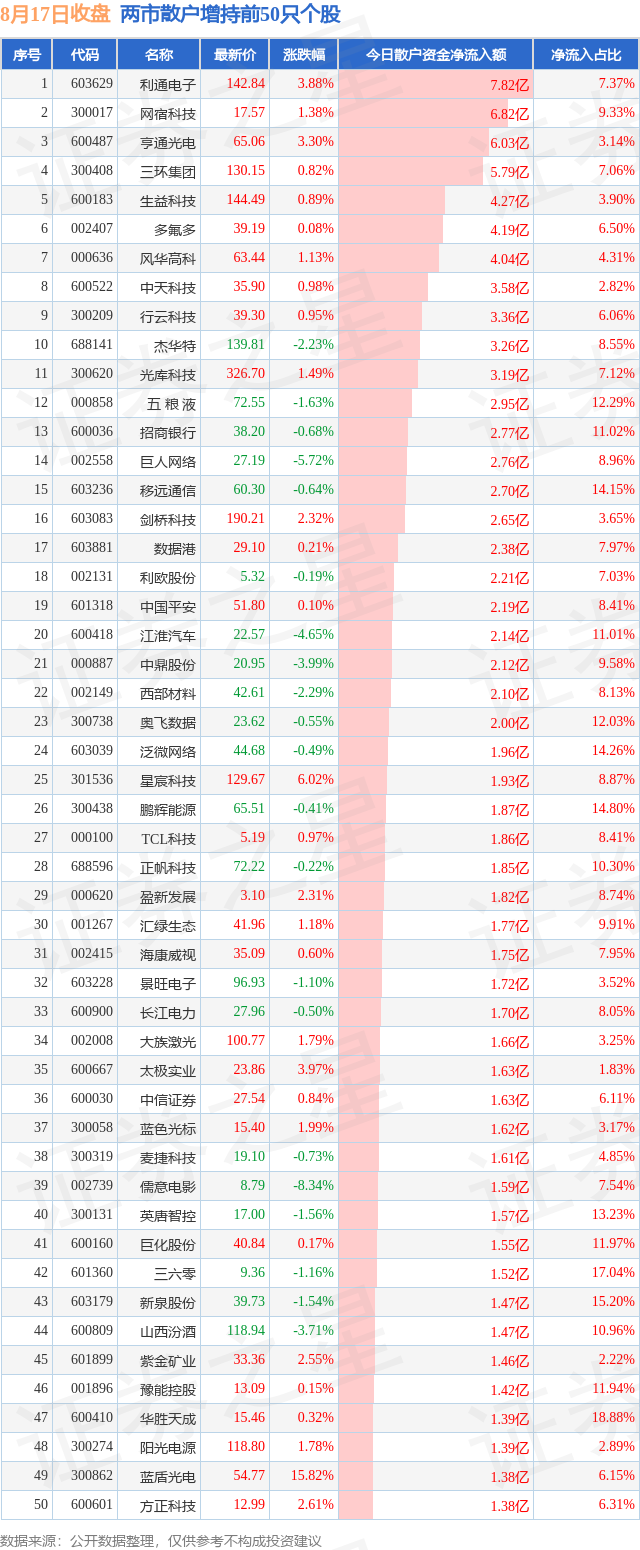Click the 净流入占比 column header

[x=586, y=55]
